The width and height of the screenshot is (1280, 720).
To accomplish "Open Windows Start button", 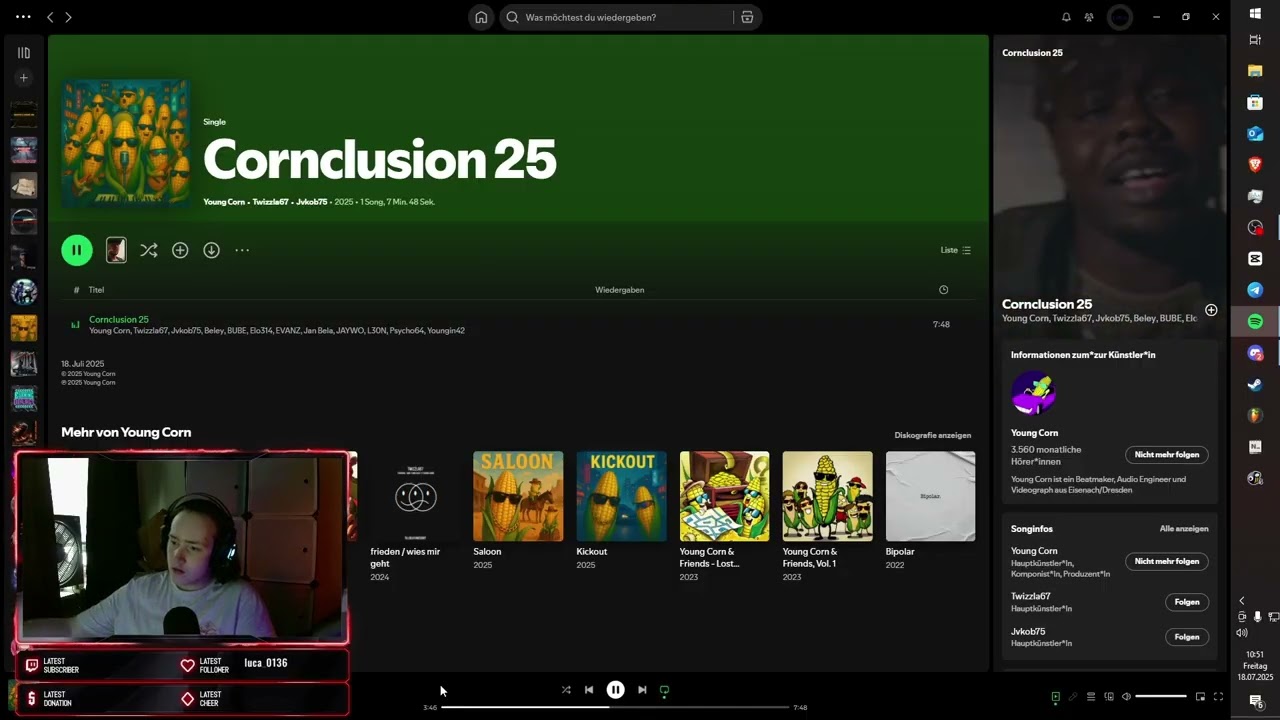I will click(1256, 13).
